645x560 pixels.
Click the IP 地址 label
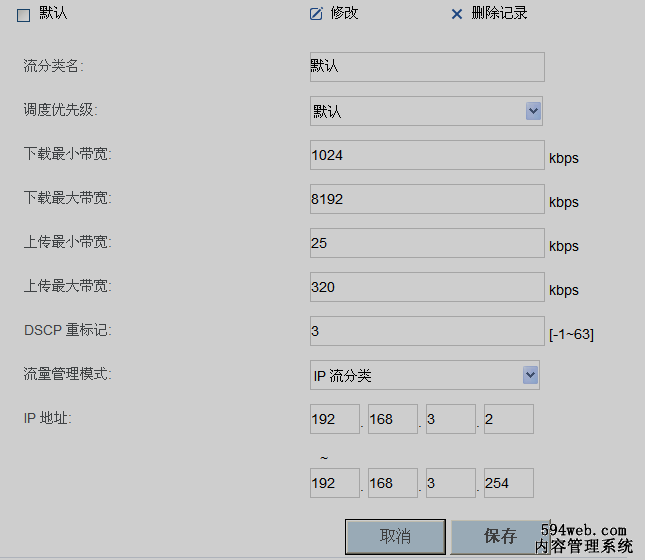[x=48, y=418]
